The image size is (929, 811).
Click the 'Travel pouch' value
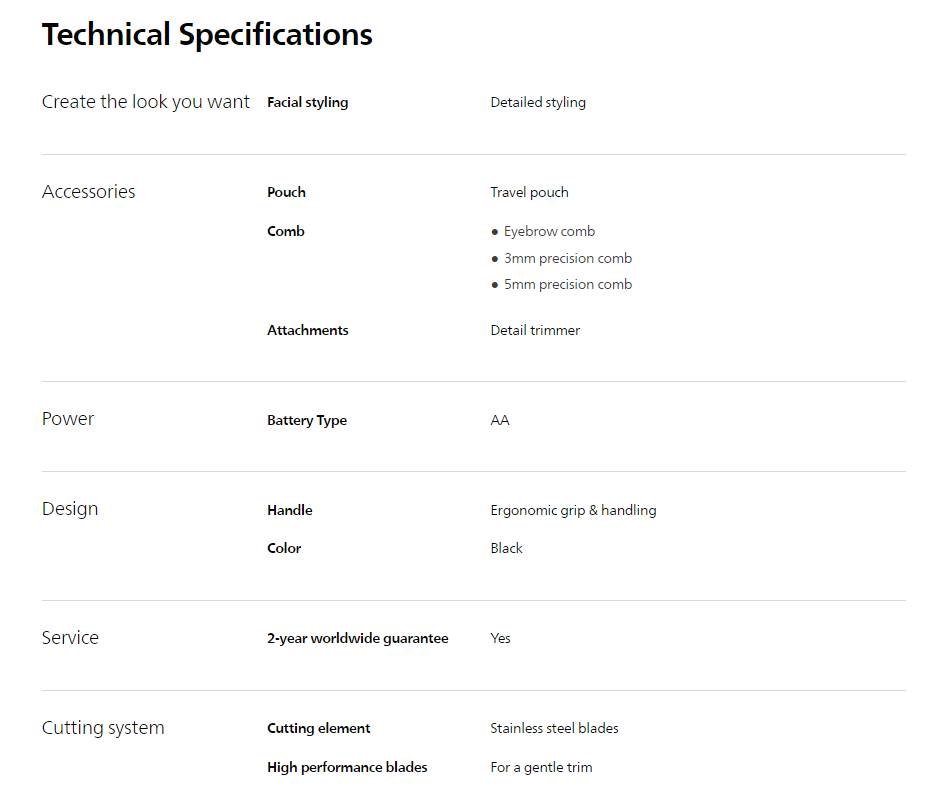coord(529,192)
